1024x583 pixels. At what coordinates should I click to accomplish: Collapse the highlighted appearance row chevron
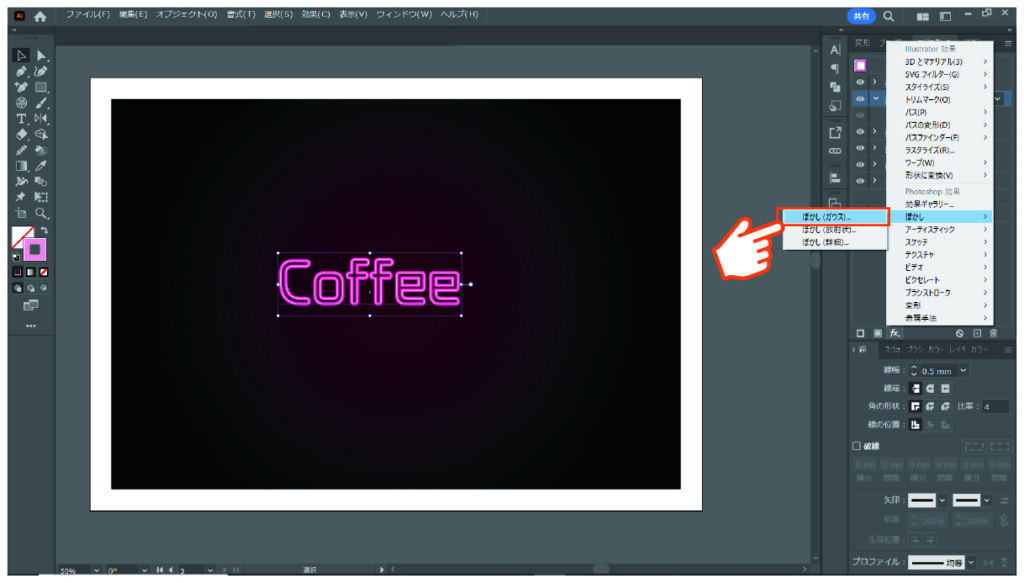pyautogui.click(x=875, y=99)
